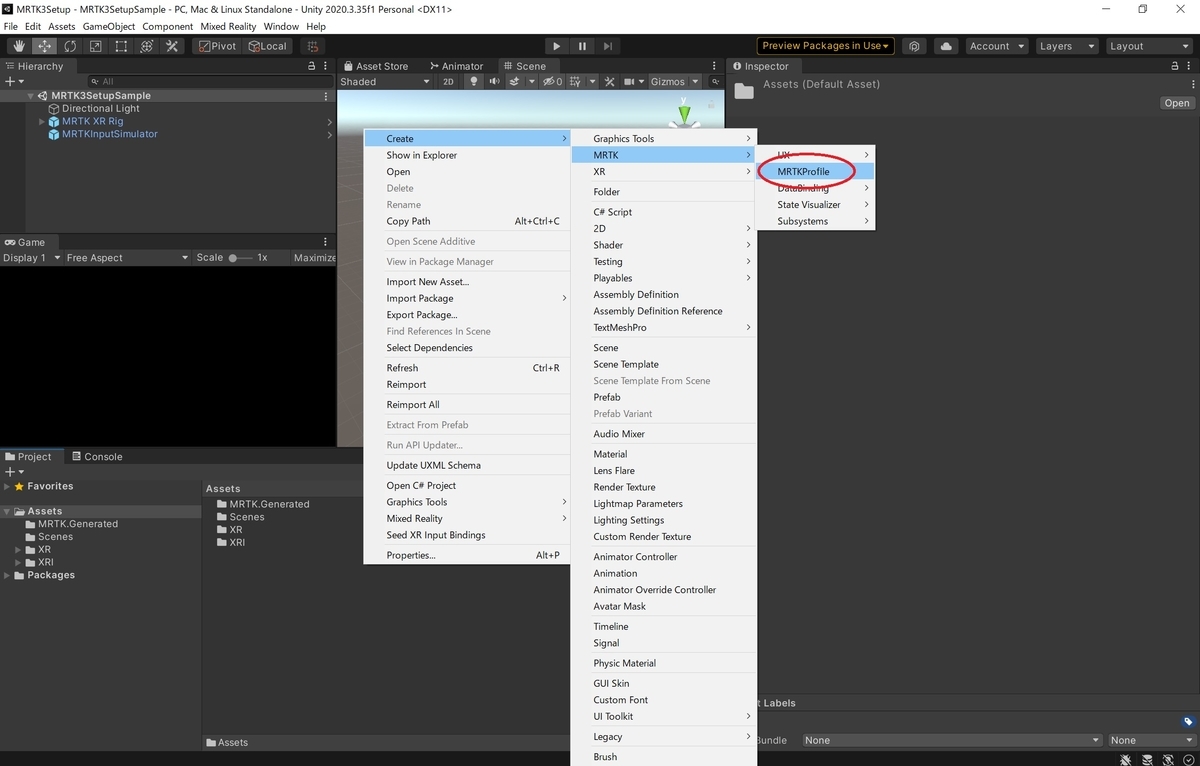Adjust the Game view Scale slider
The width and height of the screenshot is (1200, 766).
(x=240, y=258)
